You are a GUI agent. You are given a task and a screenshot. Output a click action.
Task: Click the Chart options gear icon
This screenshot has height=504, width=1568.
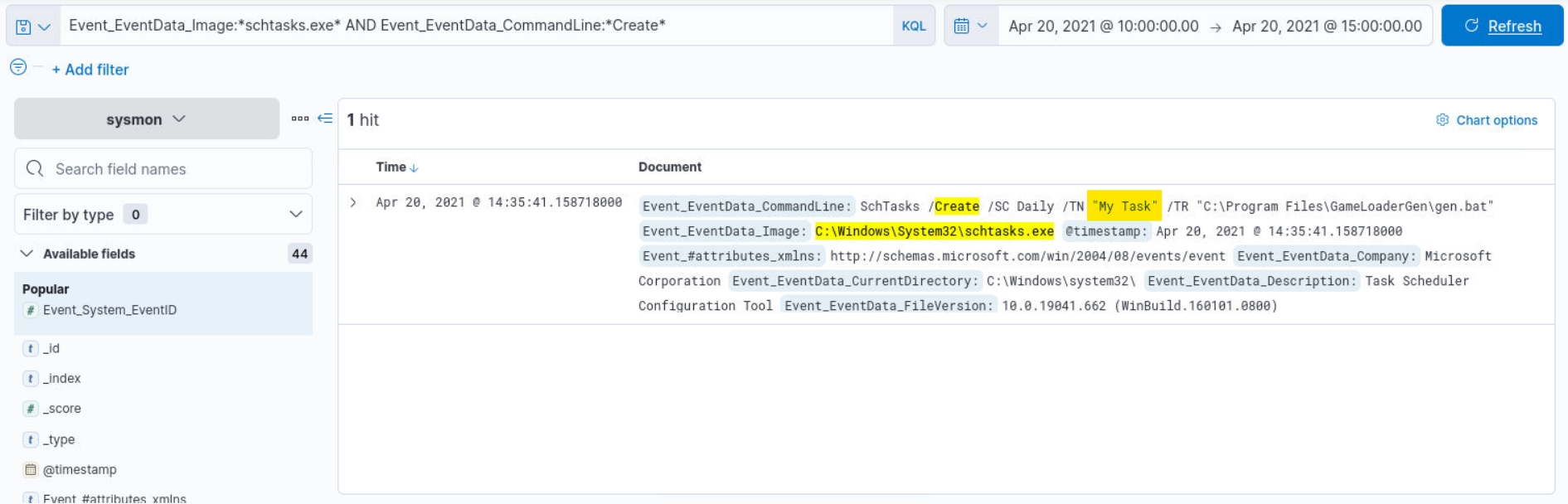point(1442,120)
